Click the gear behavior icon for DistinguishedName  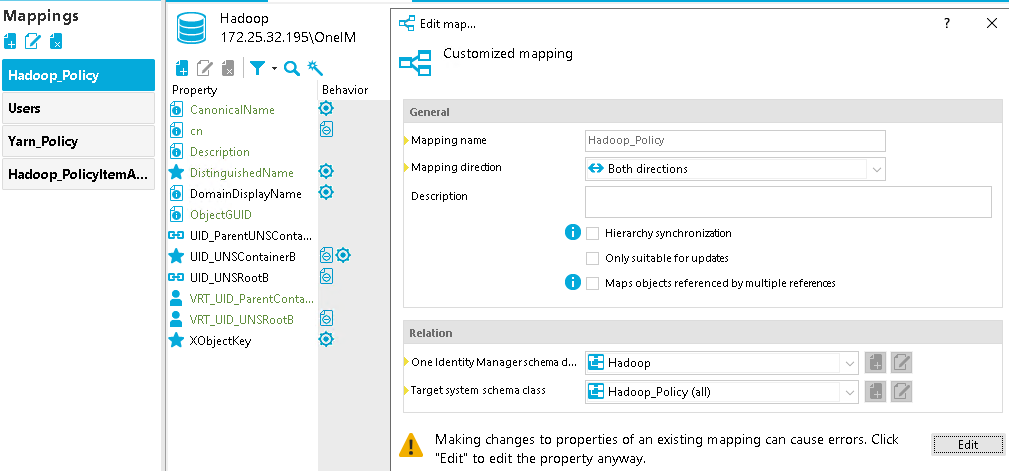[x=326, y=171]
